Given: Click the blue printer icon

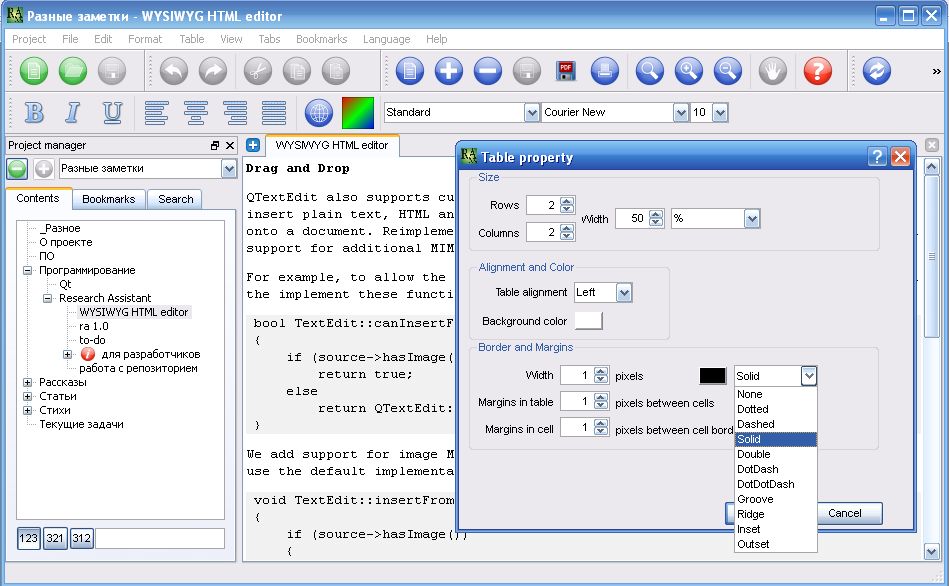Looking at the screenshot, I should pyautogui.click(x=604, y=71).
